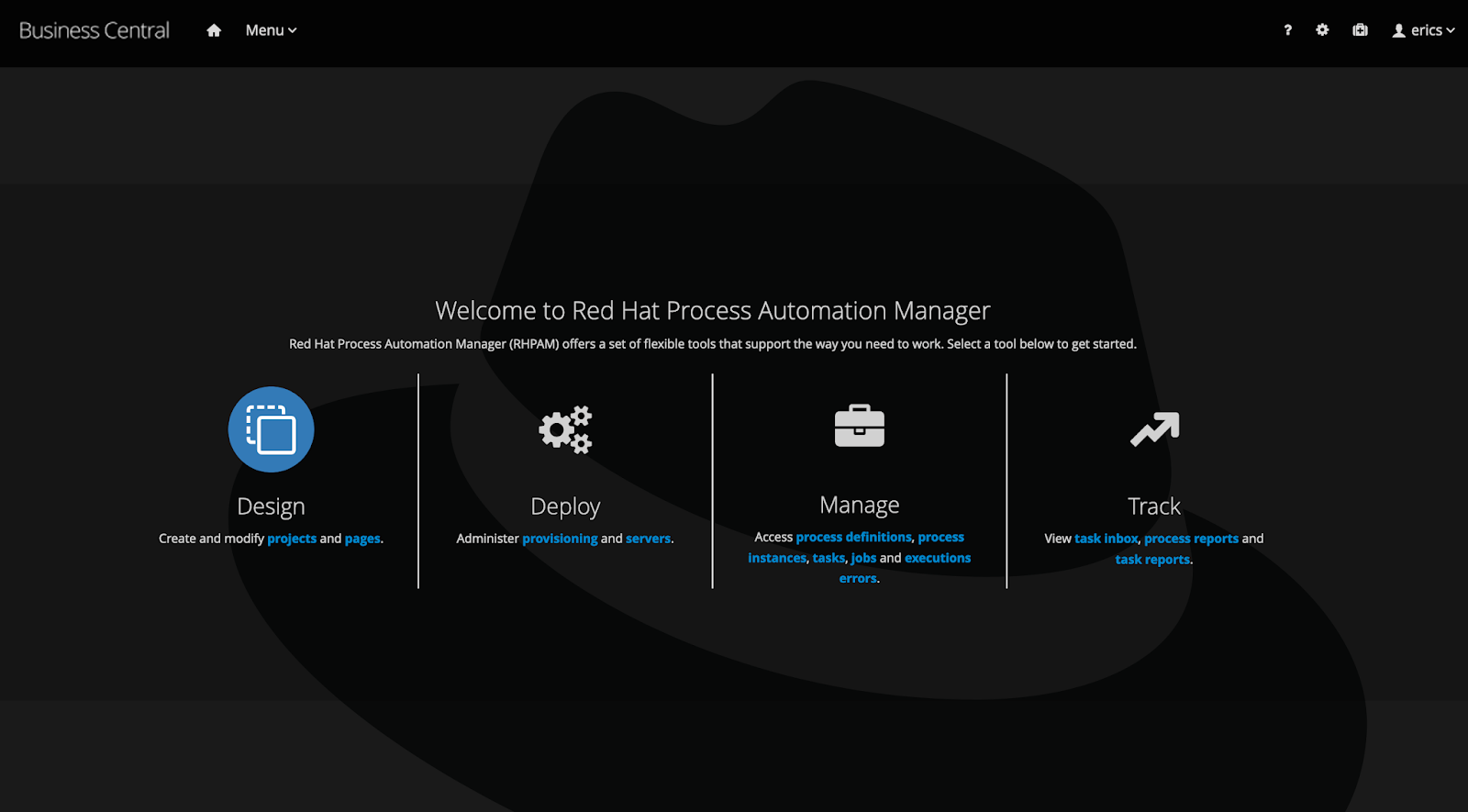Go to the jobs link under Manage
The width and height of the screenshot is (1468, 812).
click(863, 558)
